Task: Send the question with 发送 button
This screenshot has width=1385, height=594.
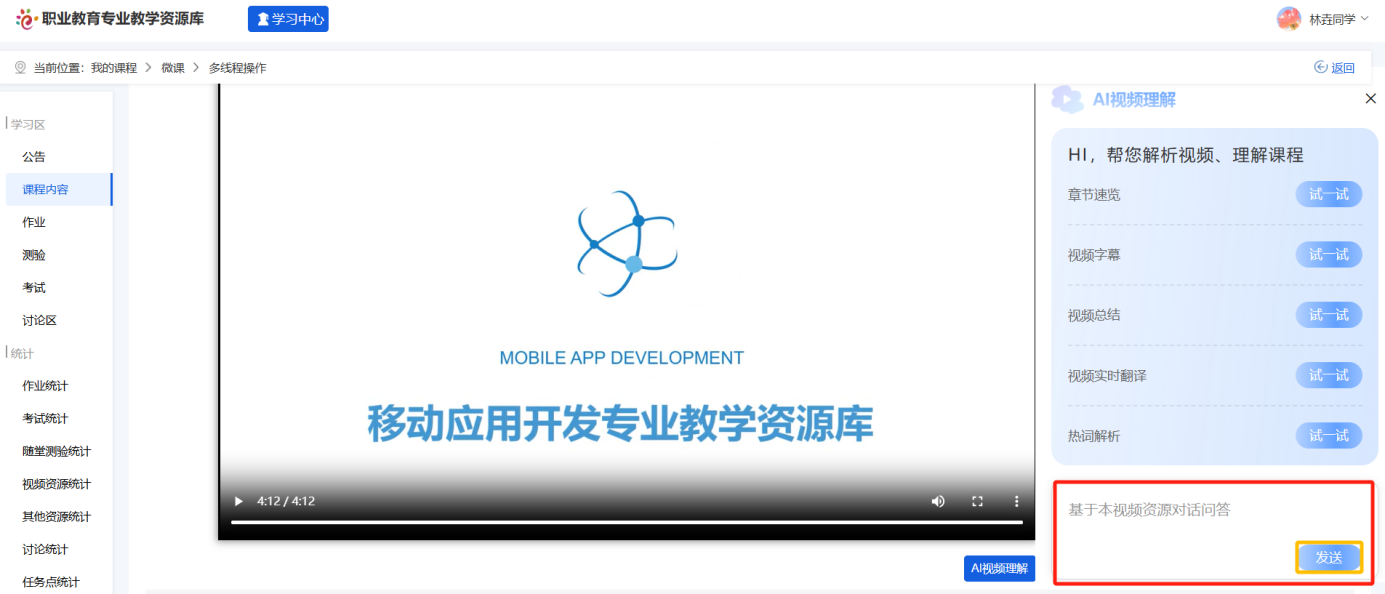Action: coord(1329,557)
